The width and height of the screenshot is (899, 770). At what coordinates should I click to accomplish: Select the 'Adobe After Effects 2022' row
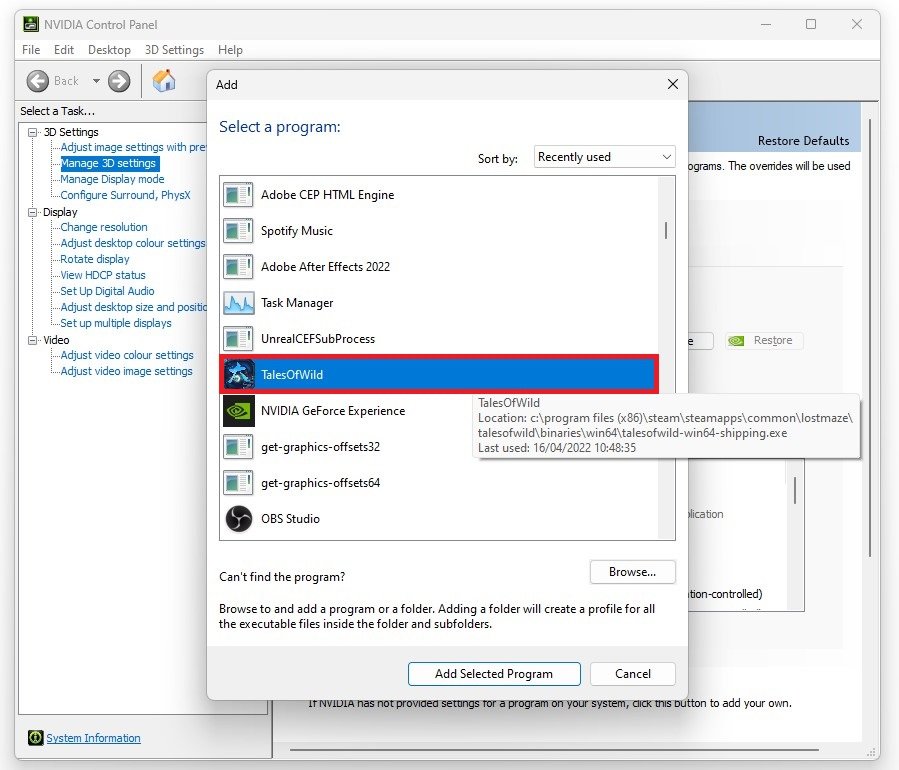tap(439, 267)
